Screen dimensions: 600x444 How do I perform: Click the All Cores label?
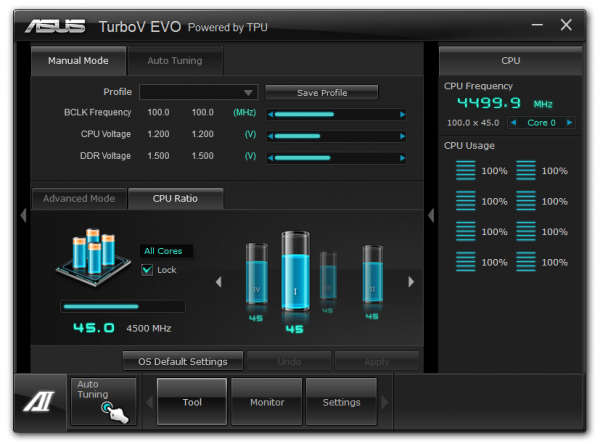(163, 251)
